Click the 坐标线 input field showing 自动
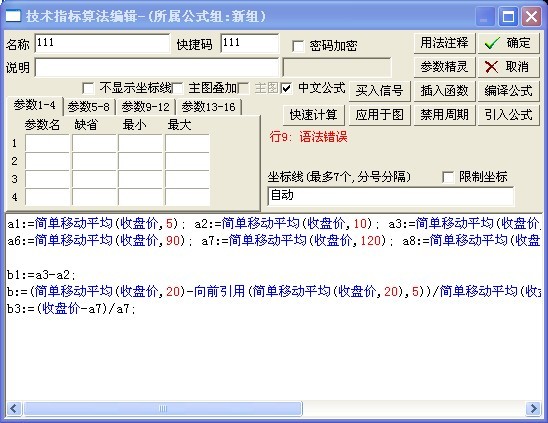Viewport: 548px width, 423px height. click(391, 196)
